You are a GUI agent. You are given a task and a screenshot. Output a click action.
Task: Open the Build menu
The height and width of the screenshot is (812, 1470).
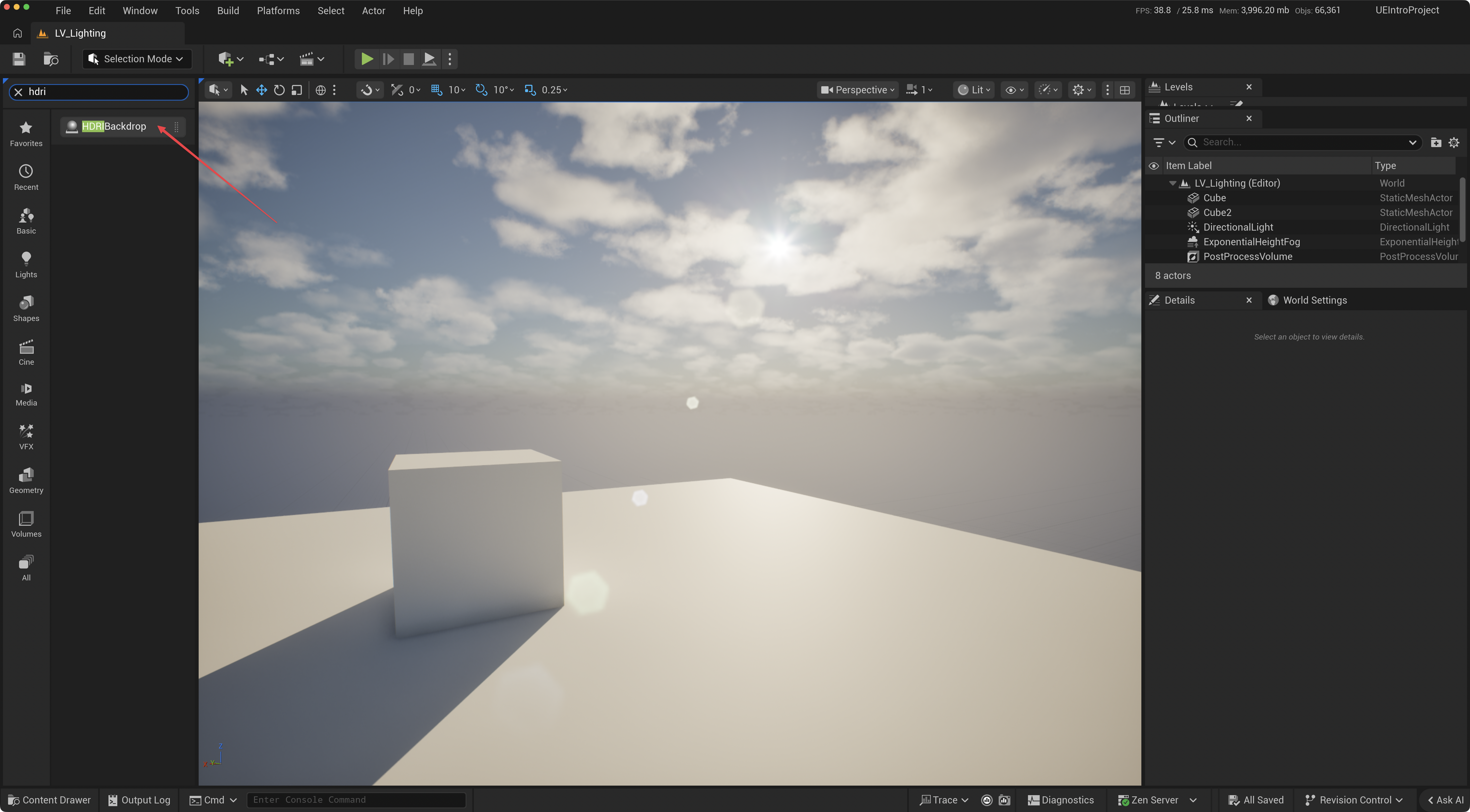coord(228,11)
